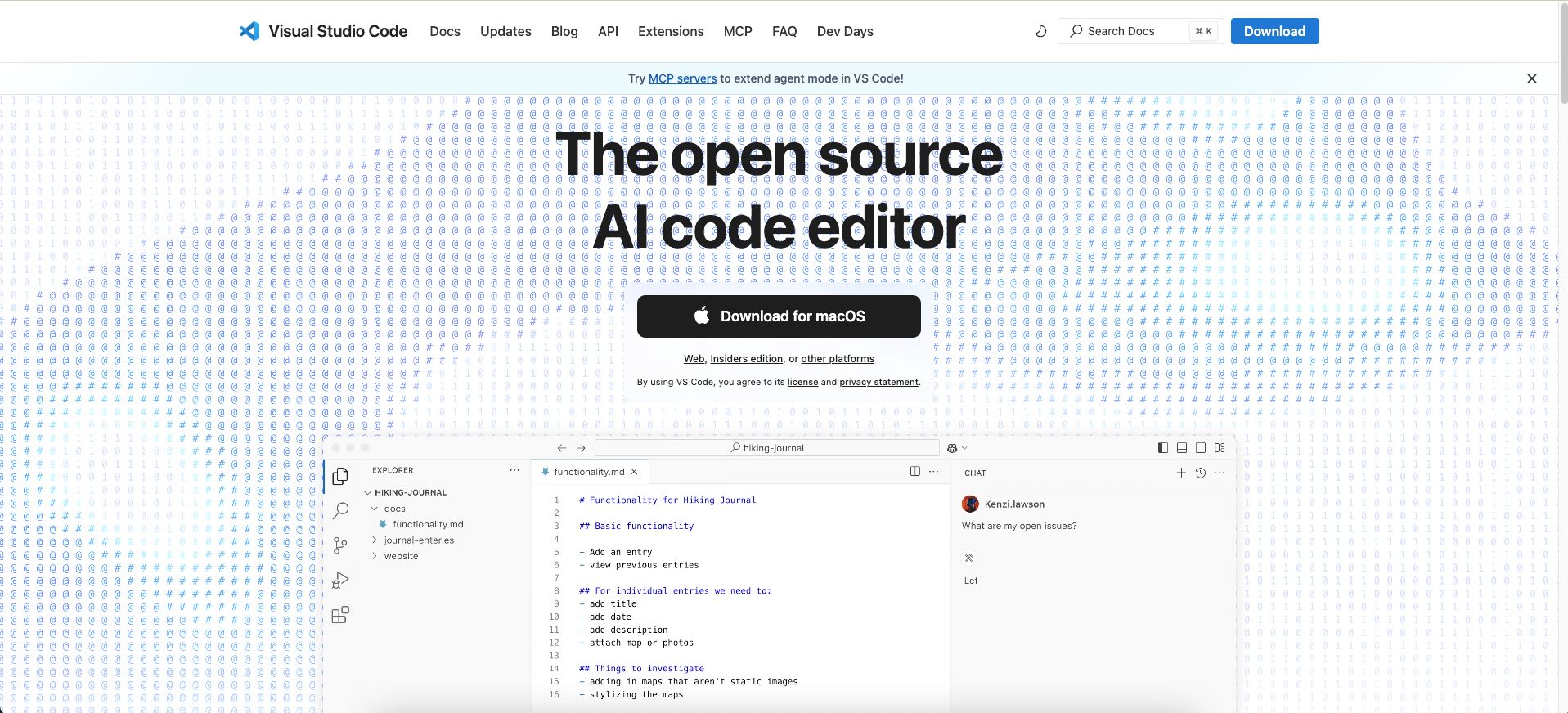Open the Insiders edition link
Viewport: 1568px width, 713px height.
point(747,359)
